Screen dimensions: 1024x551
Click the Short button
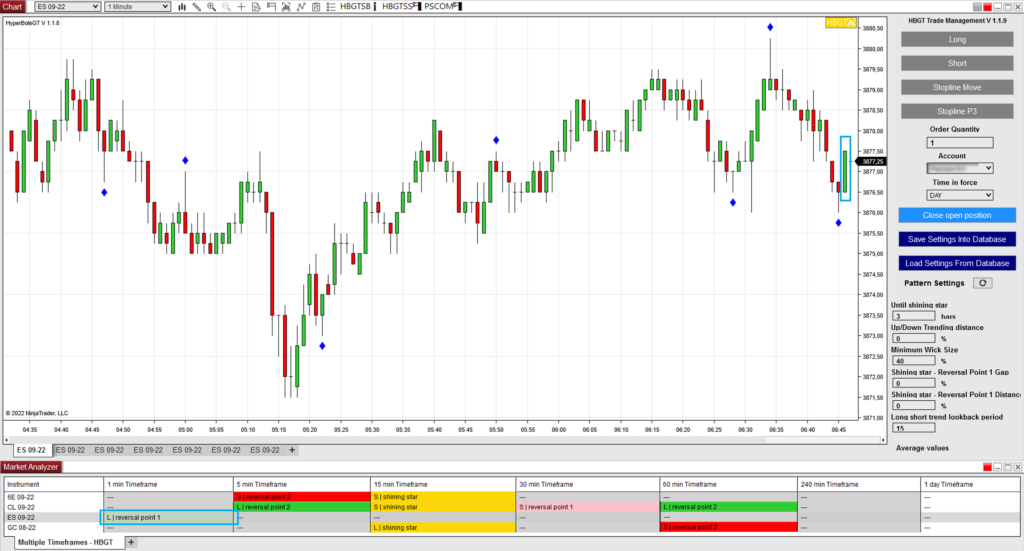(957, 63)
